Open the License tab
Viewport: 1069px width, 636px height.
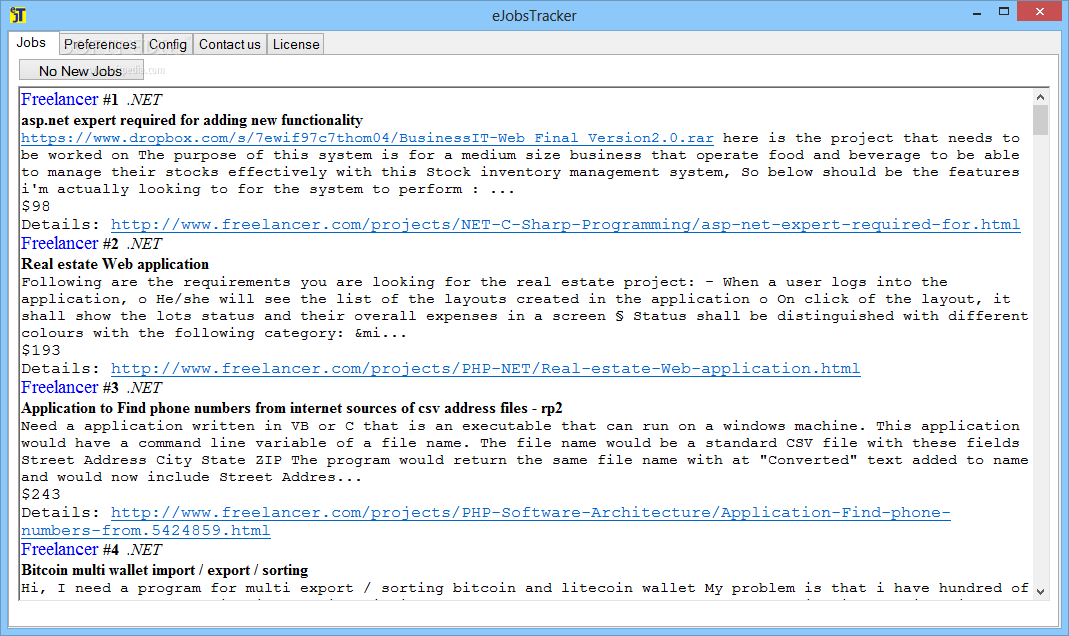pos(296,44)
